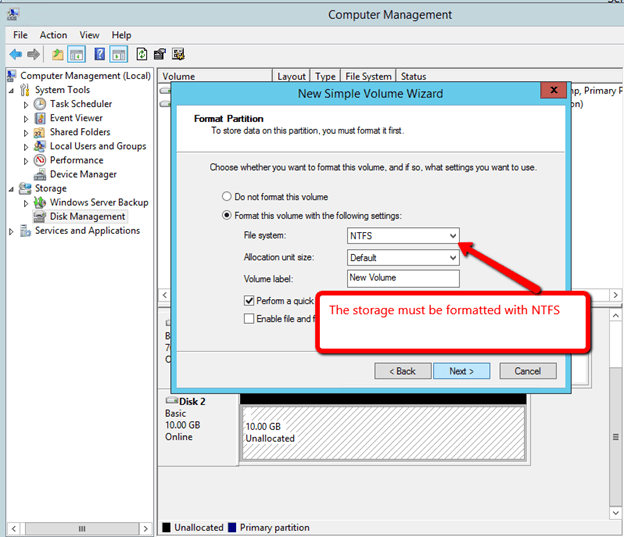This screenshot has width=624, height=537.
Task: Open the Action menu
Action: (x=53, y=35)
